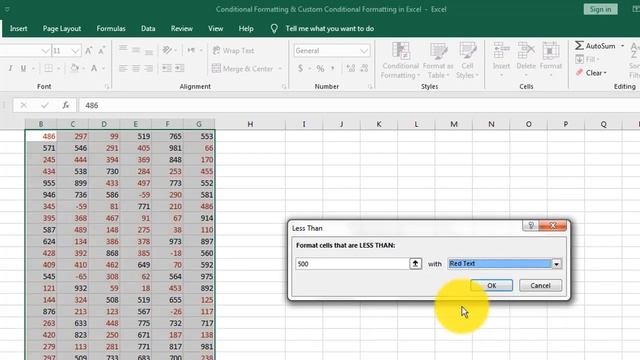Image resolution: width=640 pixels, height=360 pixels.
Task: Align text right
Action: pos(149,69)
